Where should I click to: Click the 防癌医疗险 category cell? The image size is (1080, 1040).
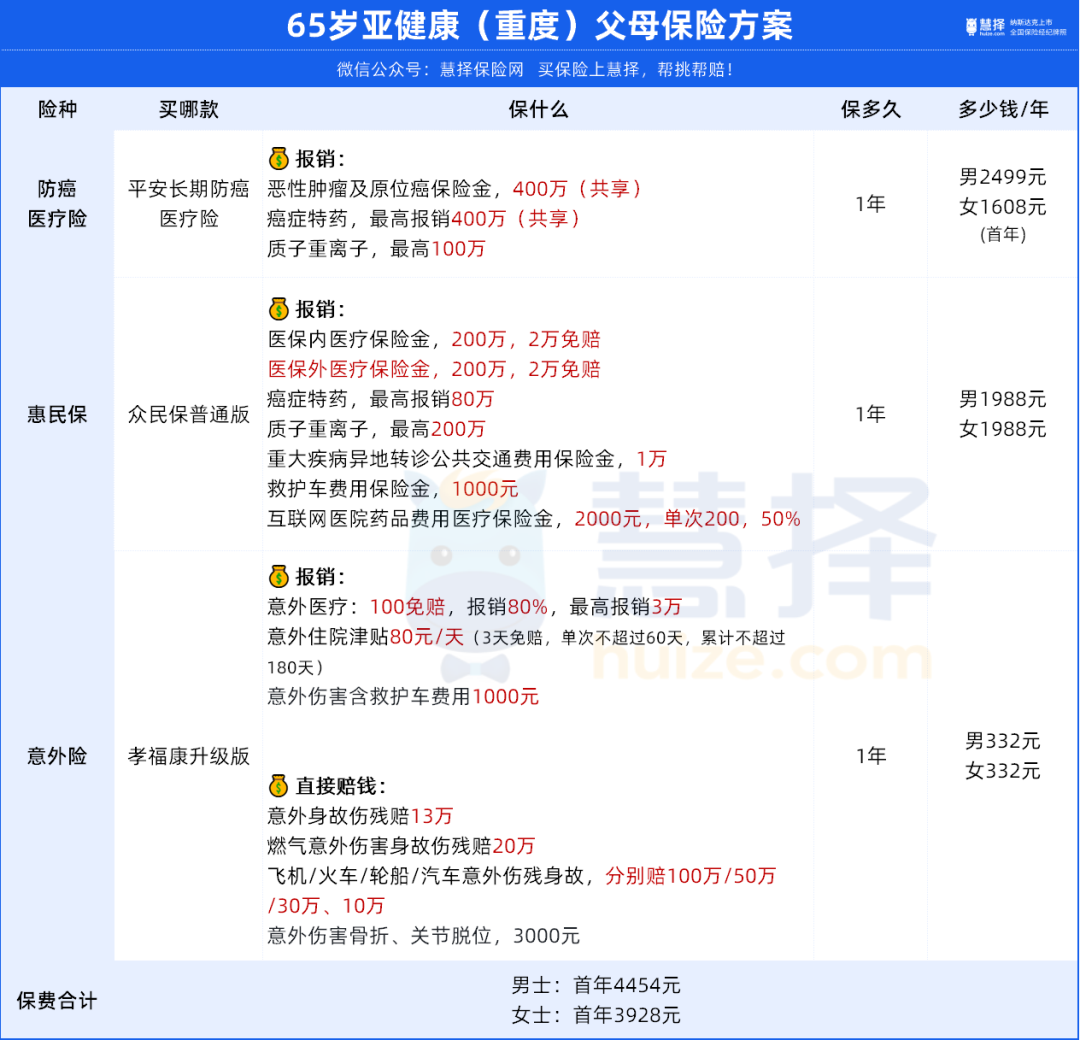pos(57,203)
